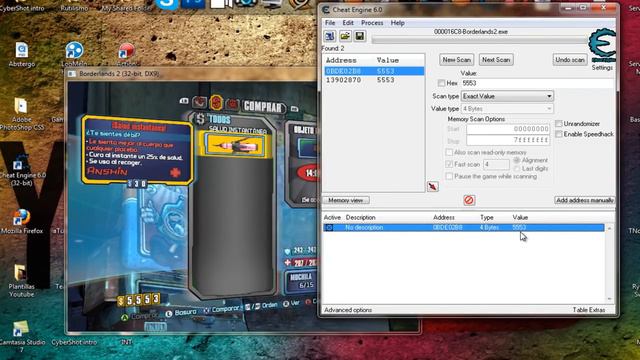Enable the Speedhack checkbox
The height and width of the screenshot is (360, 640).
coord(559,134)
